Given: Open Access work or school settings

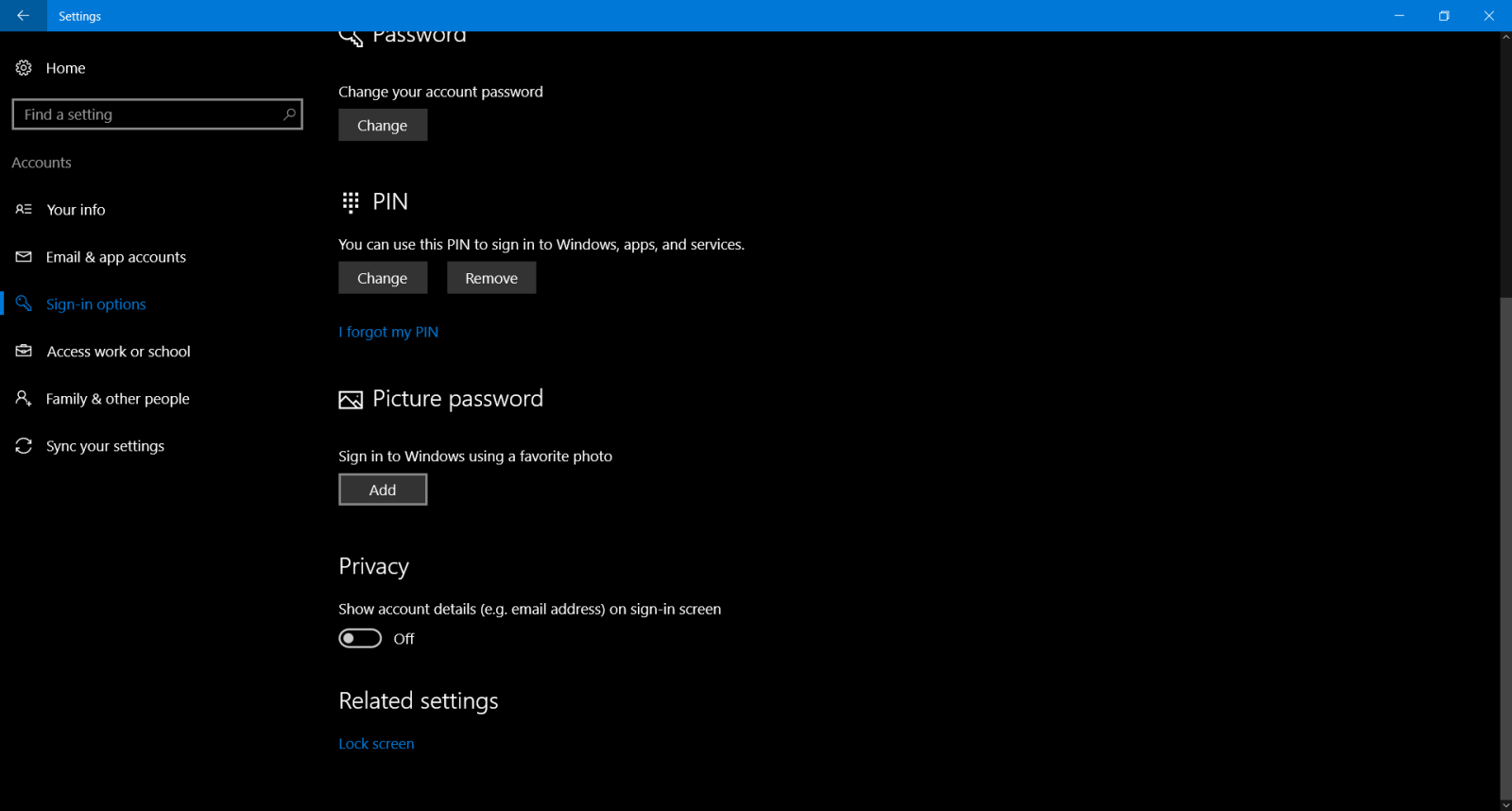Looking at the screenshot, I should pos(118,351).
